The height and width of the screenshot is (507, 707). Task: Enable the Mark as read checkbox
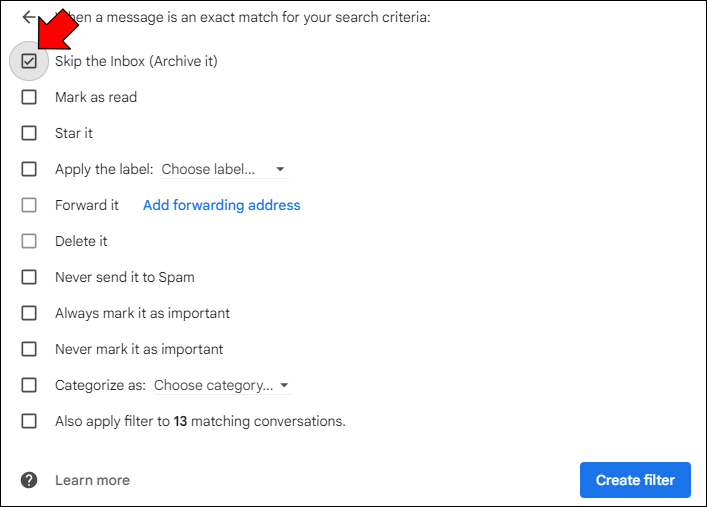pos(29,97)
